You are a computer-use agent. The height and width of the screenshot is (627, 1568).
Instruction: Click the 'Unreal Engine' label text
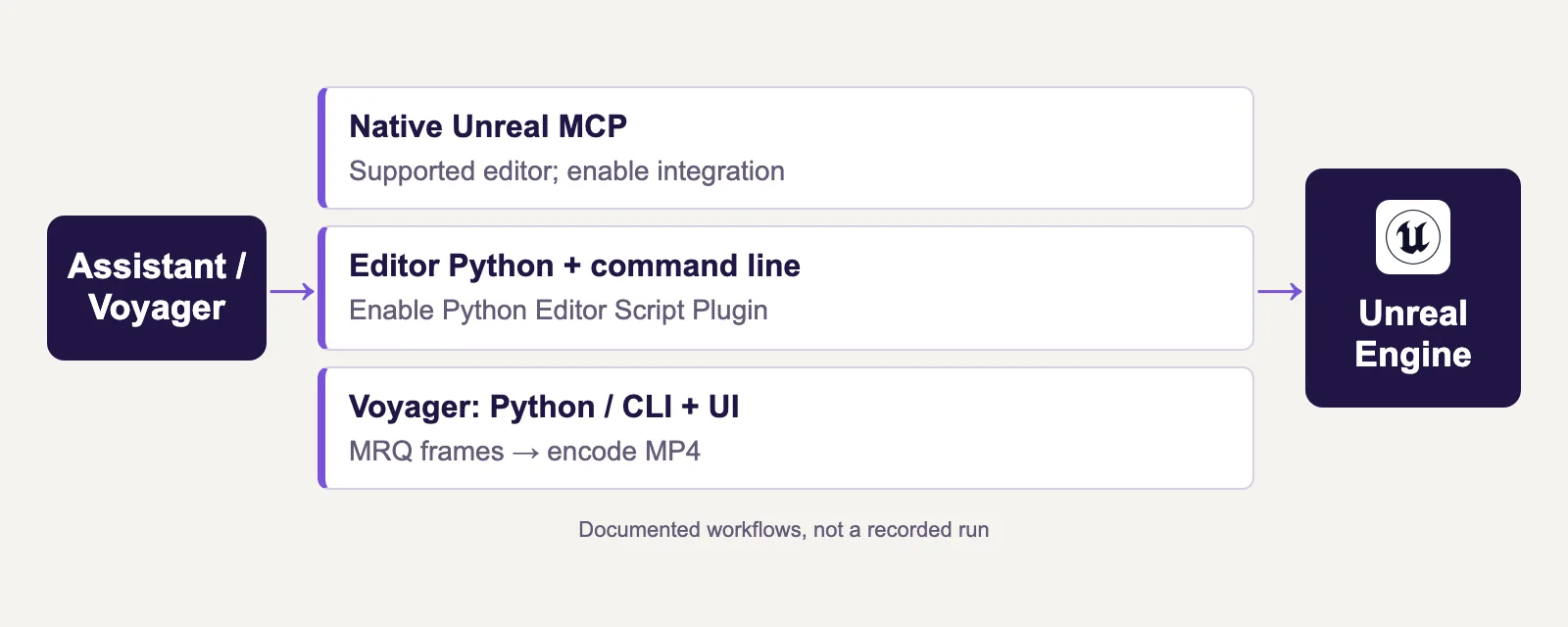tap(1412, 334)
